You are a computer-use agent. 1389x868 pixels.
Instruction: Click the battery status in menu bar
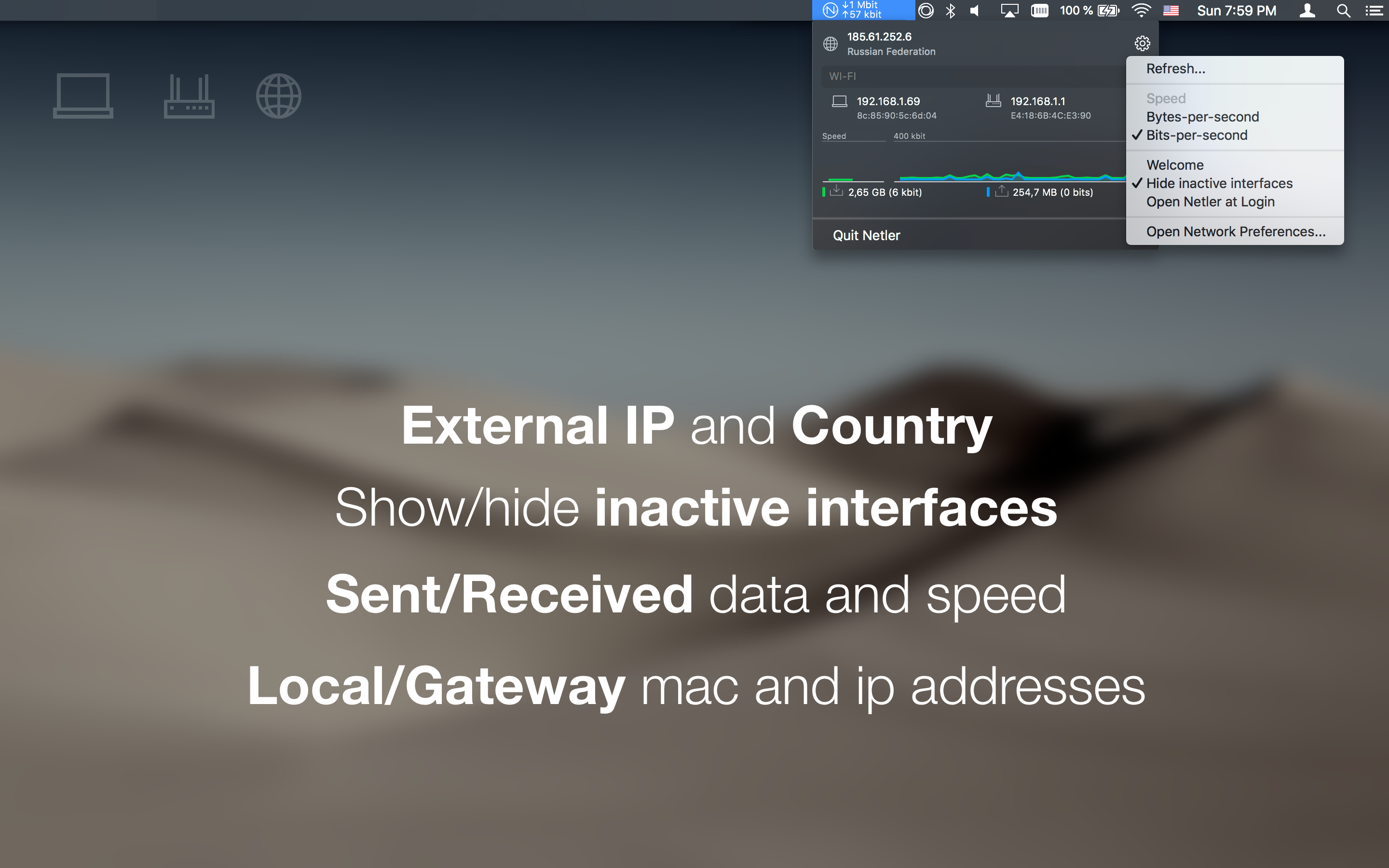tap(1089, 10)
